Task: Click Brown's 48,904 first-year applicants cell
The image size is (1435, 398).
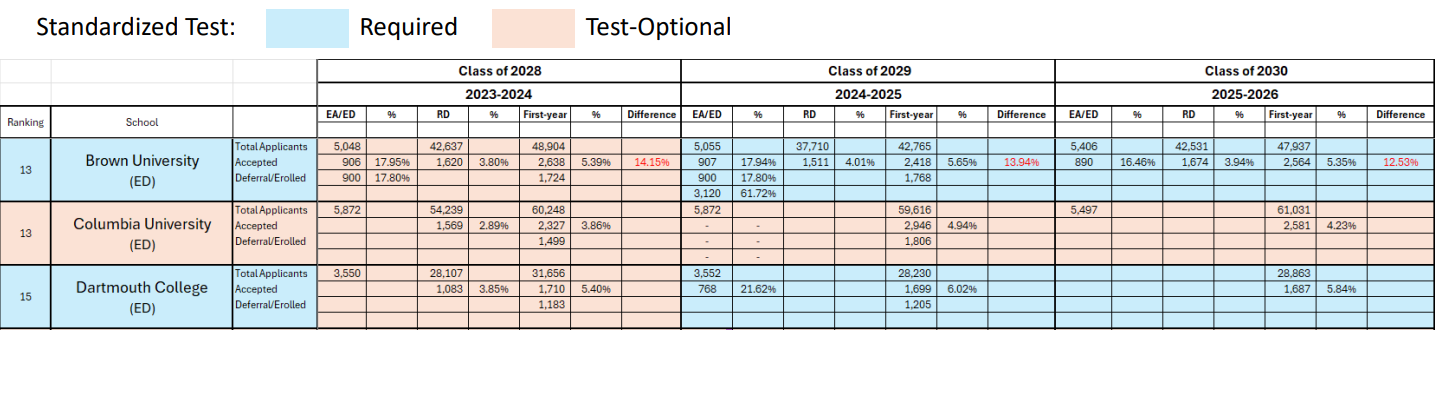Action: (x=543, y=146)
